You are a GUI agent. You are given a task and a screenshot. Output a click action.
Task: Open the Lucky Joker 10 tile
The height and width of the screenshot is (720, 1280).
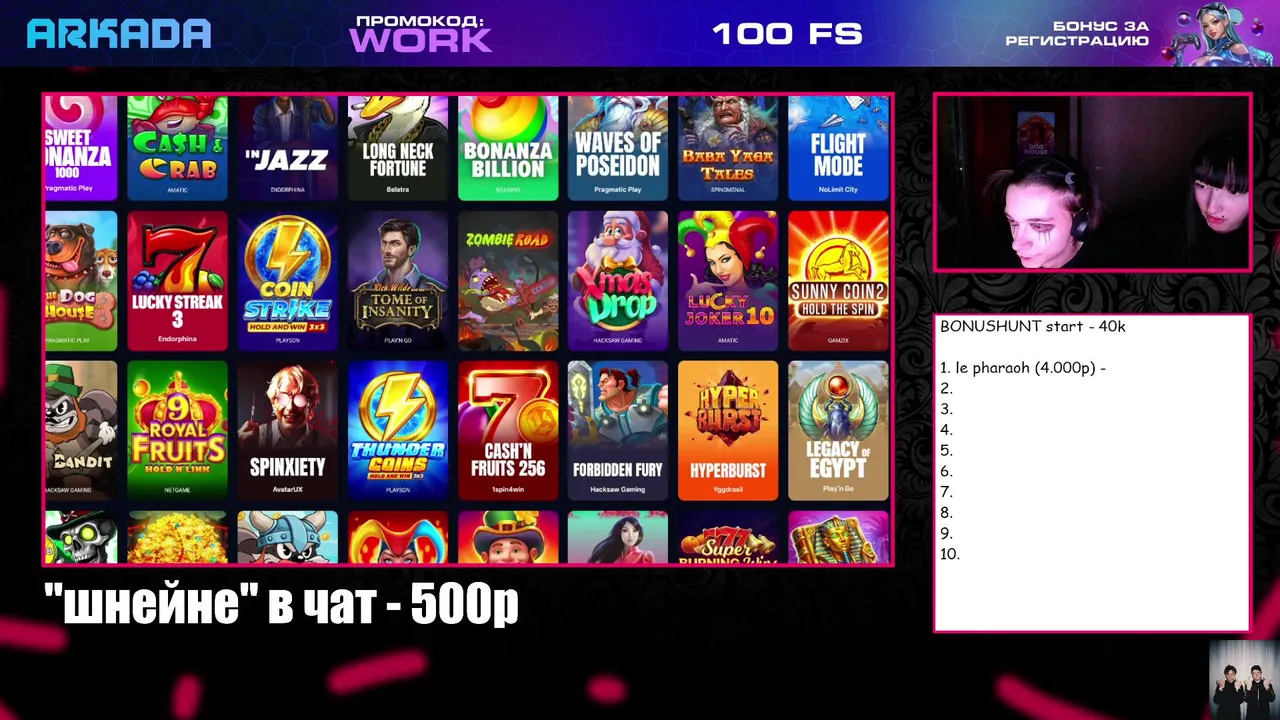pyautogui.click(x=728, y=281)
